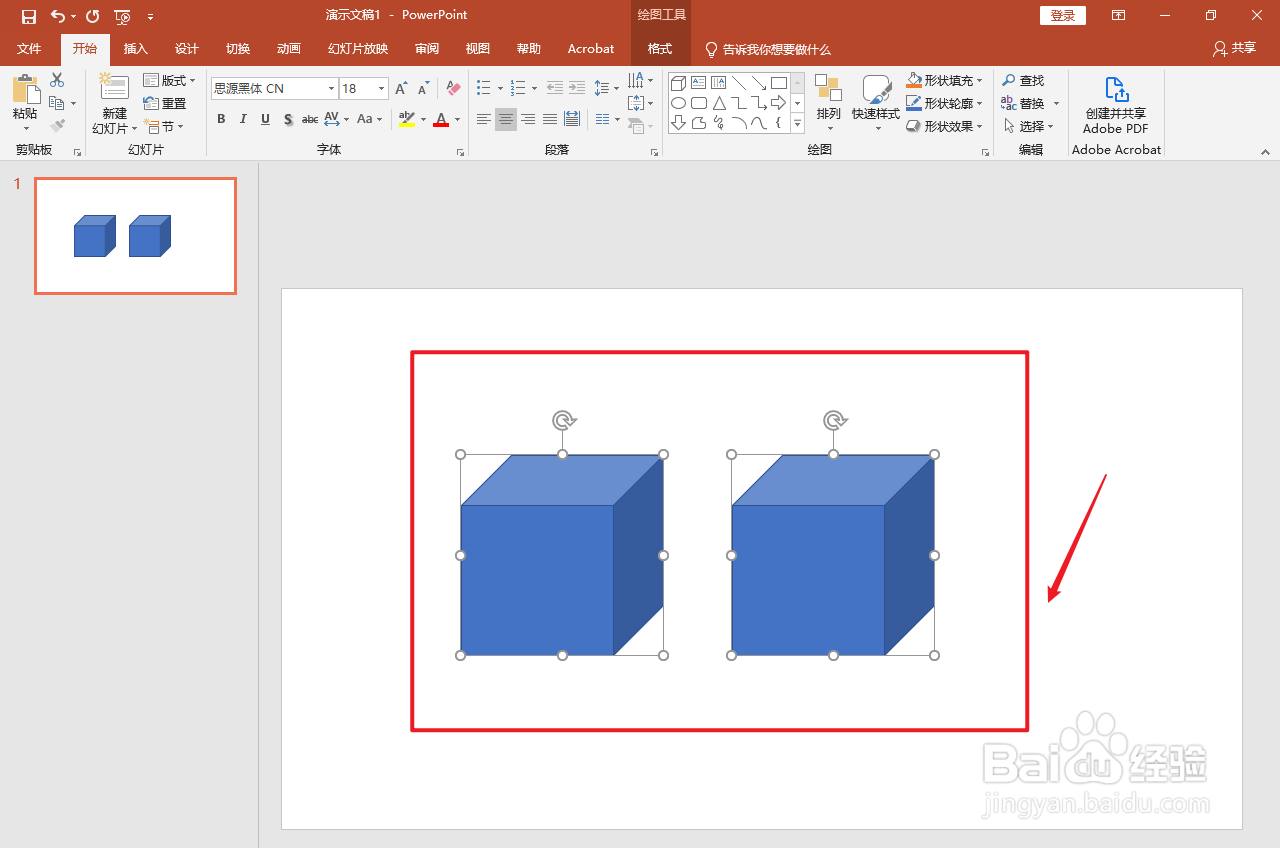The height and width of the screenshot is (848, 1280).
Task: Select the rounded rectangle shape in the gallery
Action: pyautogui.click(x=699, y=103)
